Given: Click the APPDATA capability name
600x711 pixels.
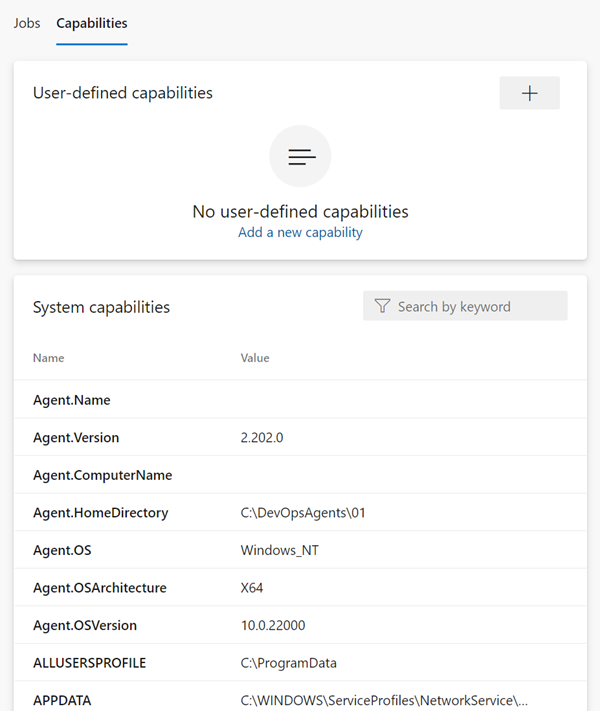Looking at the screenshot, I should (x=62, y=700).
